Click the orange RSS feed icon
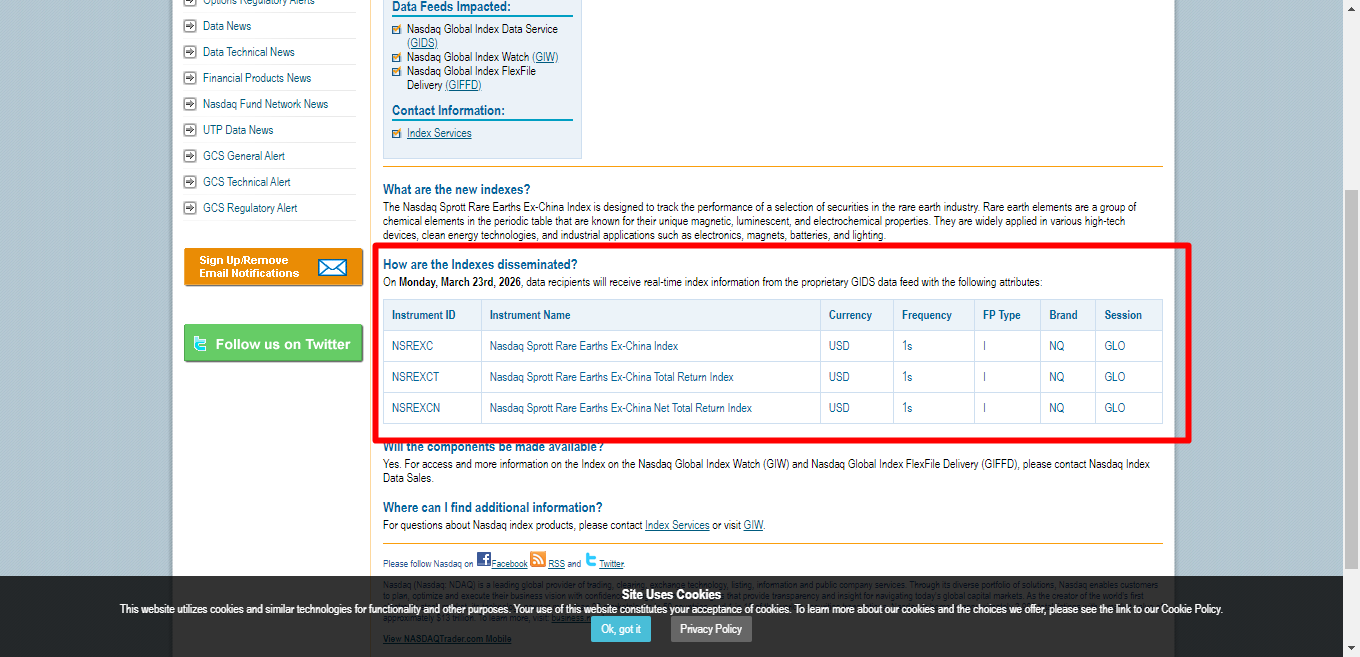This screenshot has width=1360, height=657. tap(538, 559)
